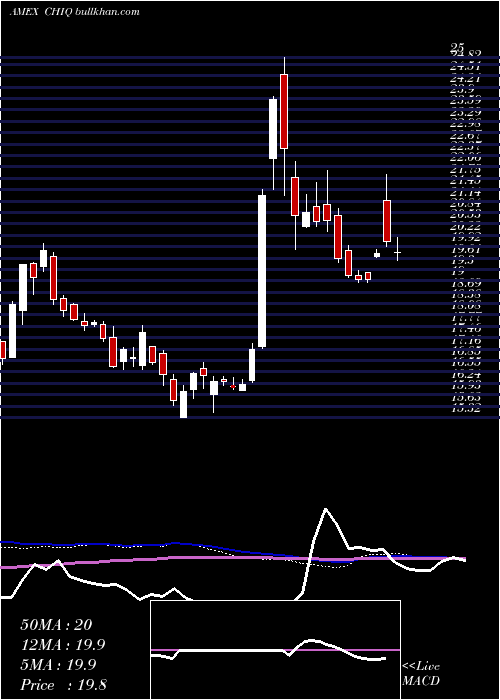Click the last doji candle on the right
This screenshot has height=700, width=500.
pyautogui.click(x=397, y=252)
